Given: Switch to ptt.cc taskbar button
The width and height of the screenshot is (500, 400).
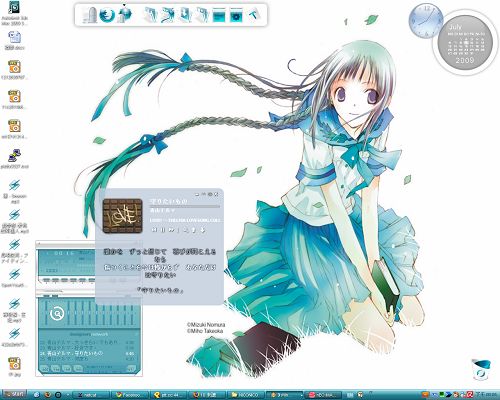Looking at the screenshot, I should [169, 395].
